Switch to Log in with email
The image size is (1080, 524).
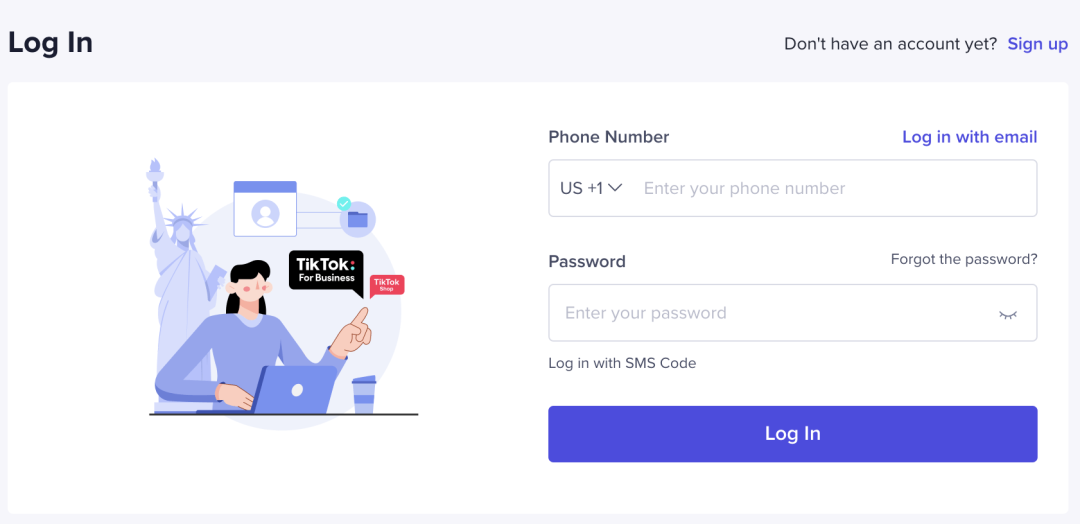click(x=969, y=137)
